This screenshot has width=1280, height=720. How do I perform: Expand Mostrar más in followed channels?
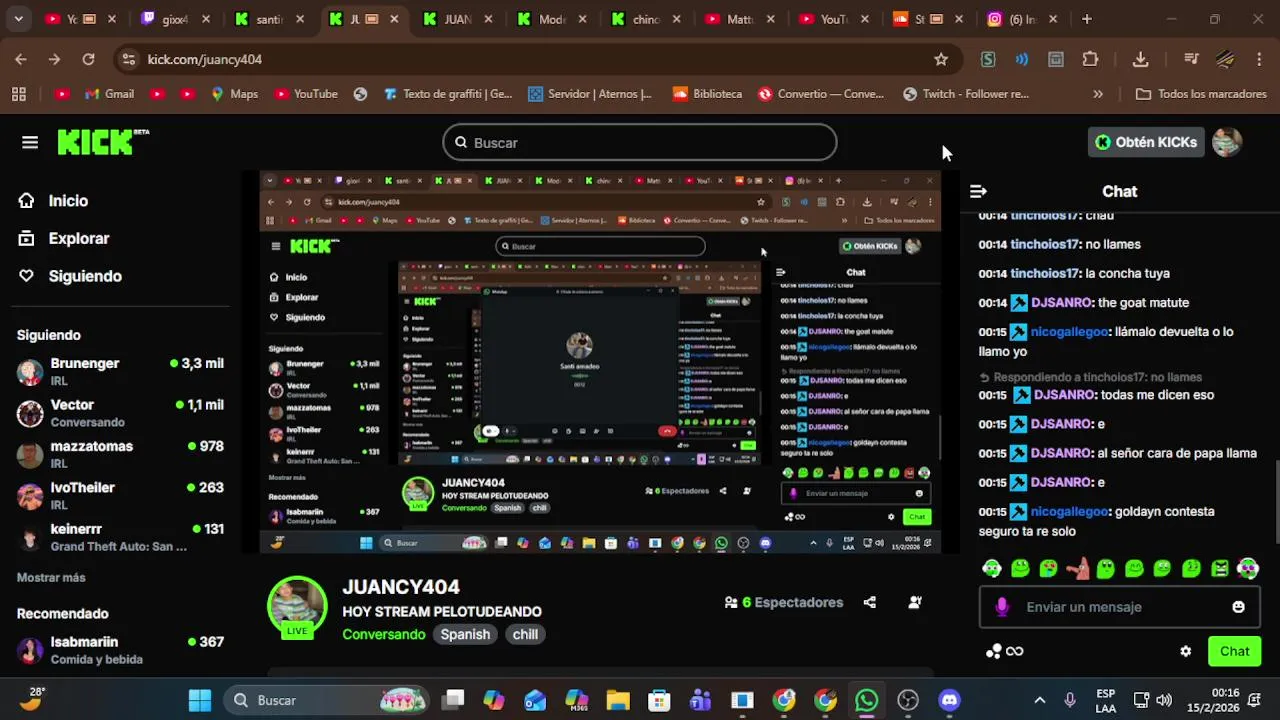(51, 577)
